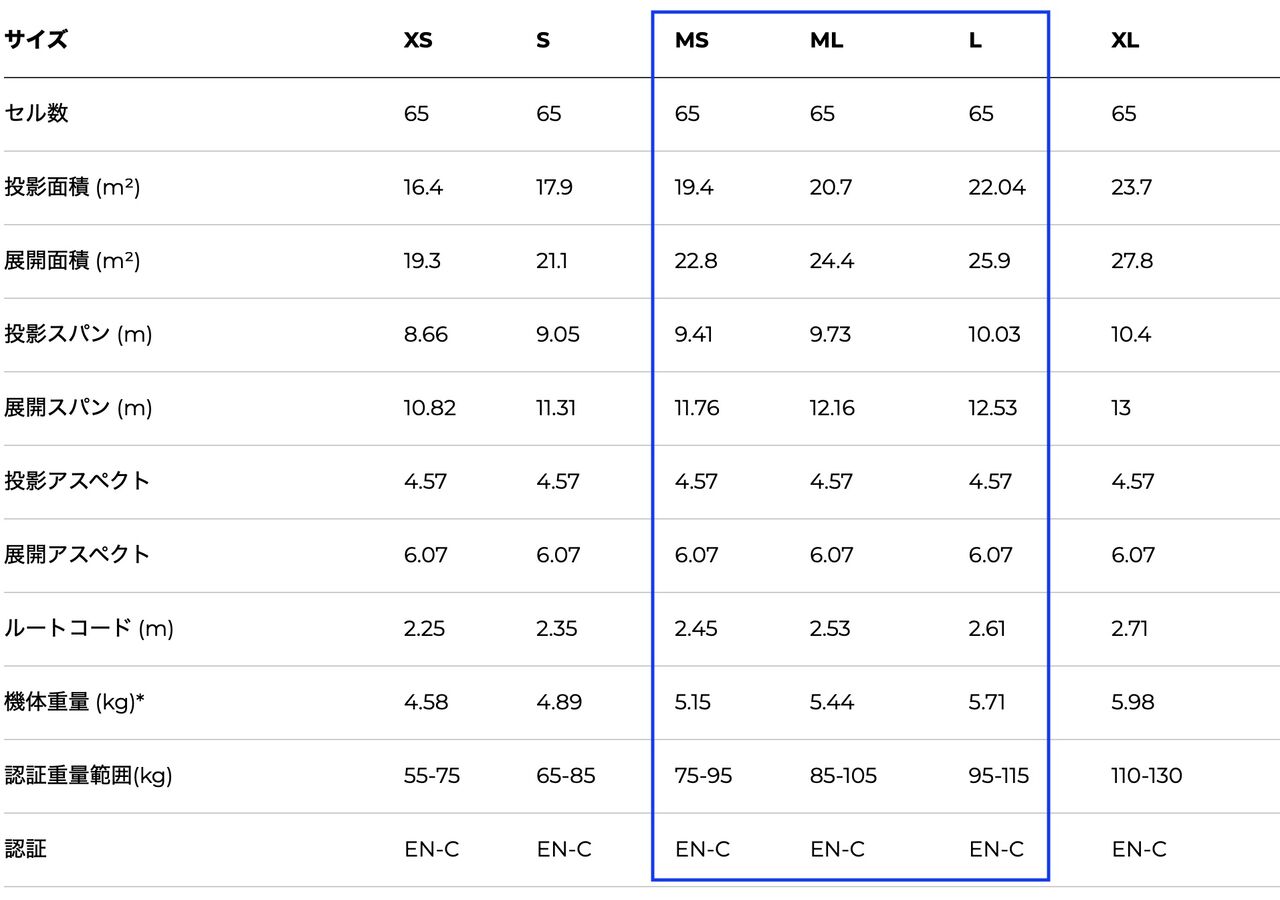Click the 投影面積 (m²) row label

[72, 187]
